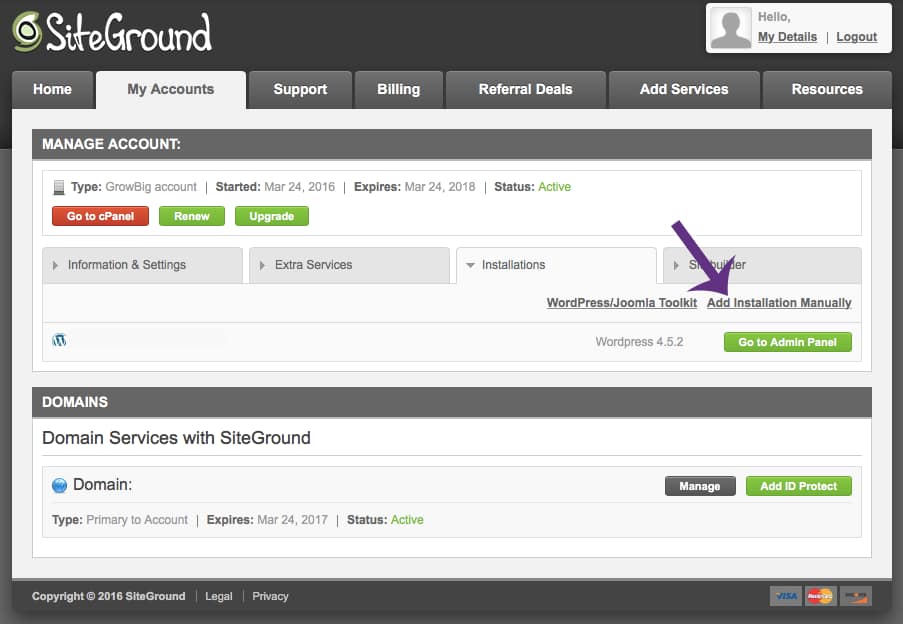Collapse the Installations section
This screenshot has height=624, width=903.
555,265
